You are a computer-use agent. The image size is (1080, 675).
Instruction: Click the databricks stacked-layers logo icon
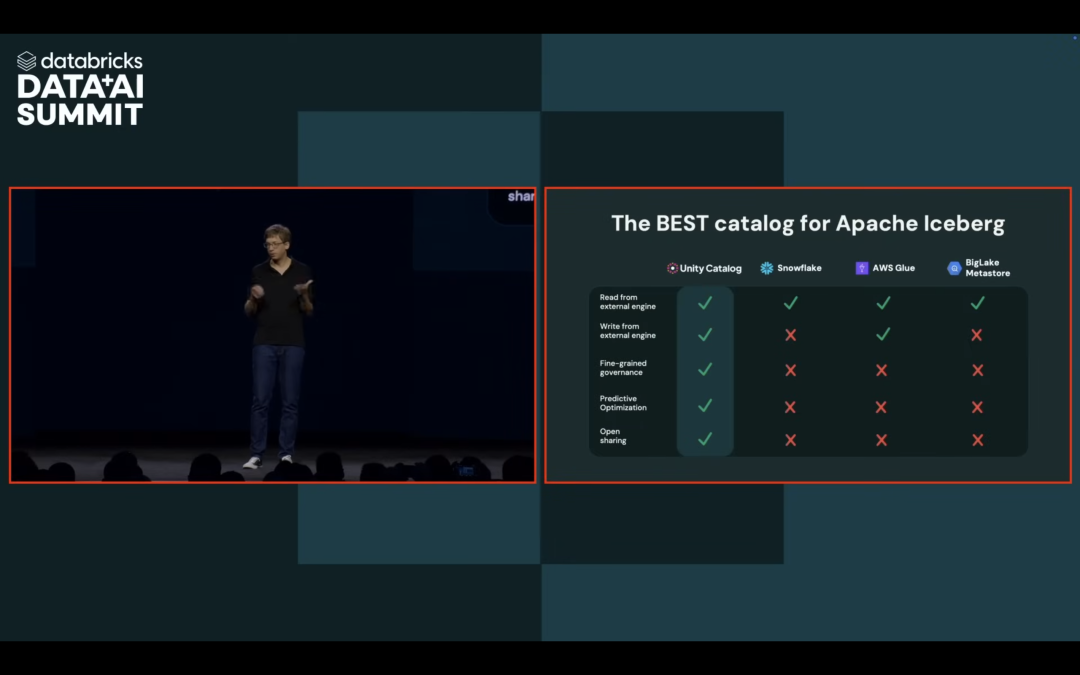26,61
